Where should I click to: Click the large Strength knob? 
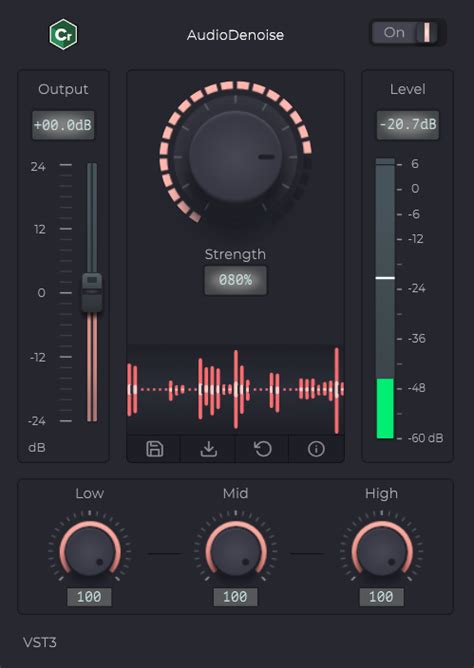[x=235, y=156]
